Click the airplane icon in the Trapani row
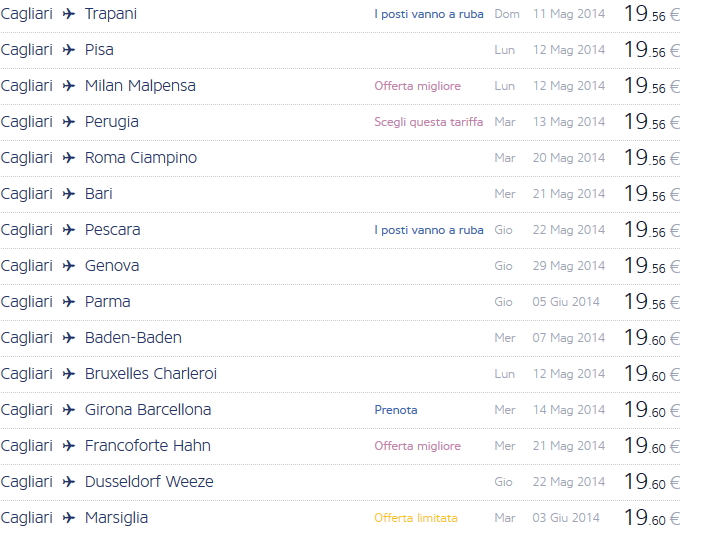Viewport: 702px width, 535px height. coord(69,14)
